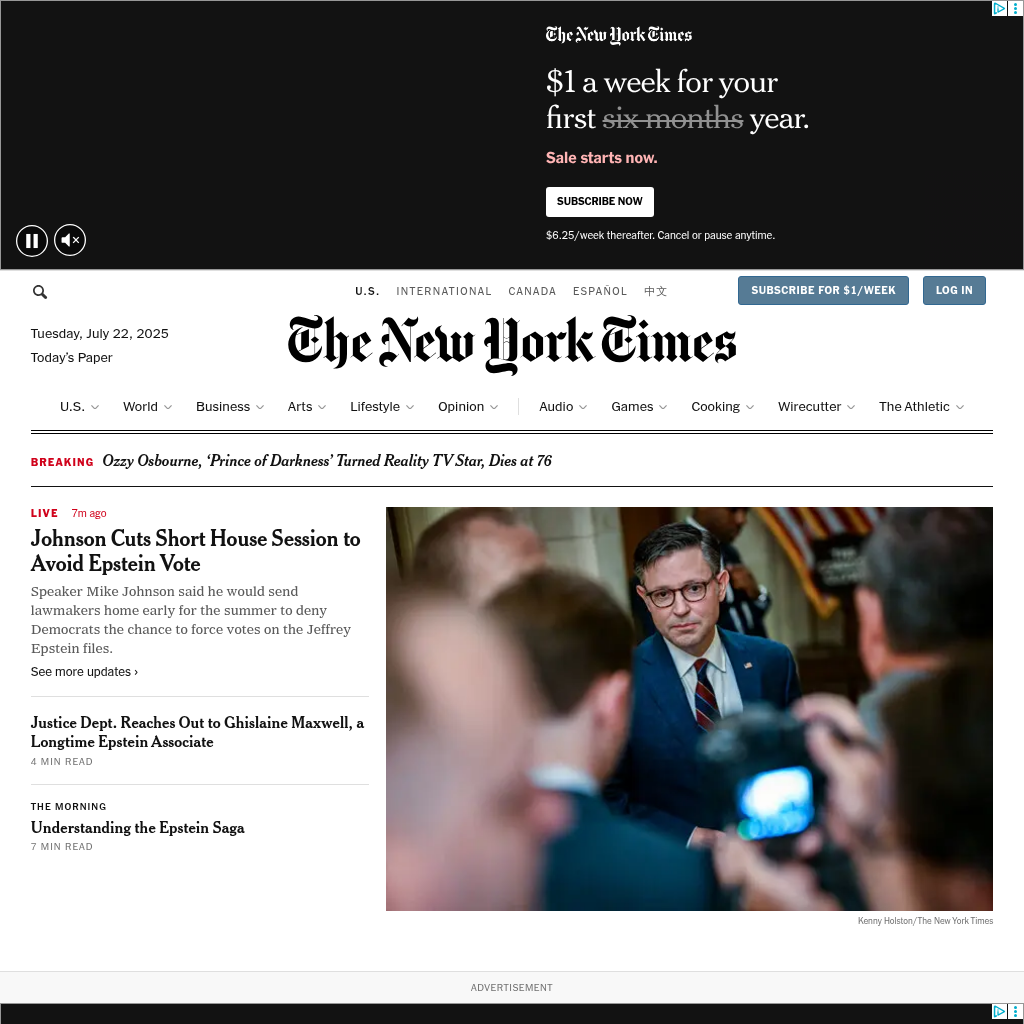Image resolution: width=1024 pixels, height=1024 pixels.
Task: Click Subscribe for $1/week button
Action: 823,291
